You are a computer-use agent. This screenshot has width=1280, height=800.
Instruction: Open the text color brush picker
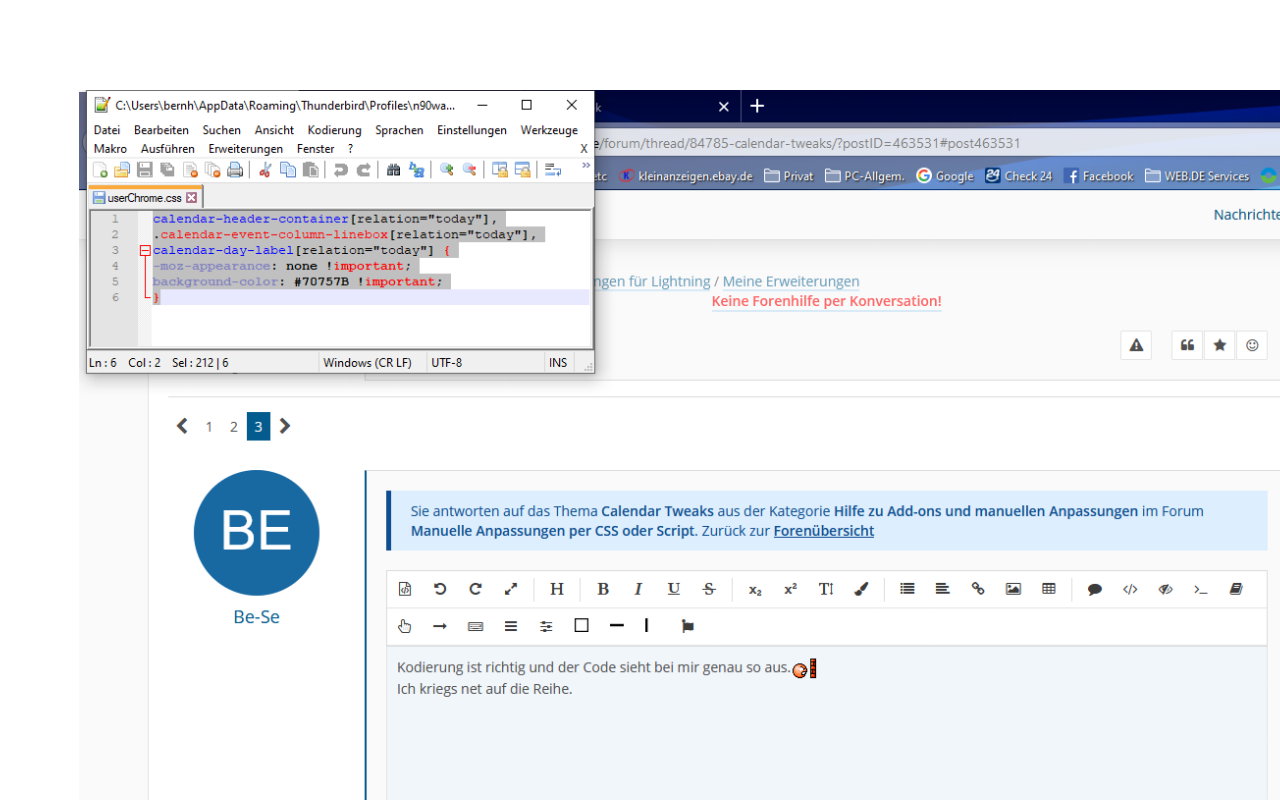tap(861, 589)
